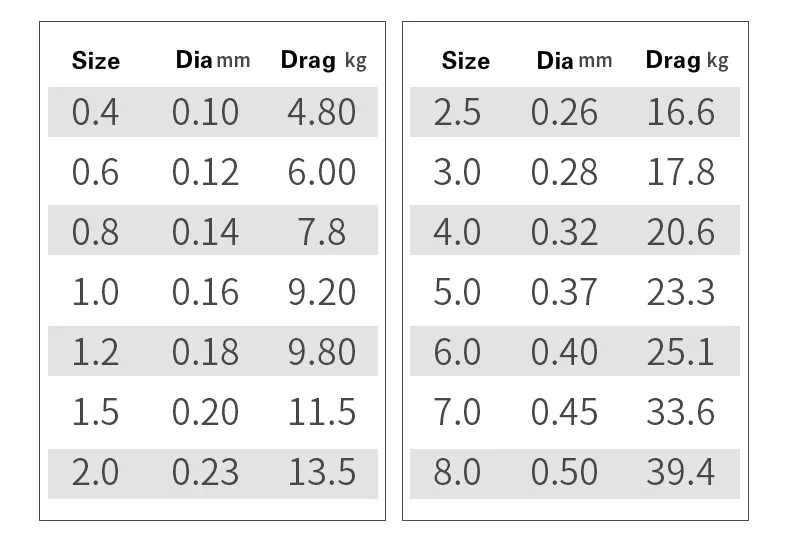Click the Dia mm header above 0.10
Viewport: 790px width, 546px height.
[212, 60]
